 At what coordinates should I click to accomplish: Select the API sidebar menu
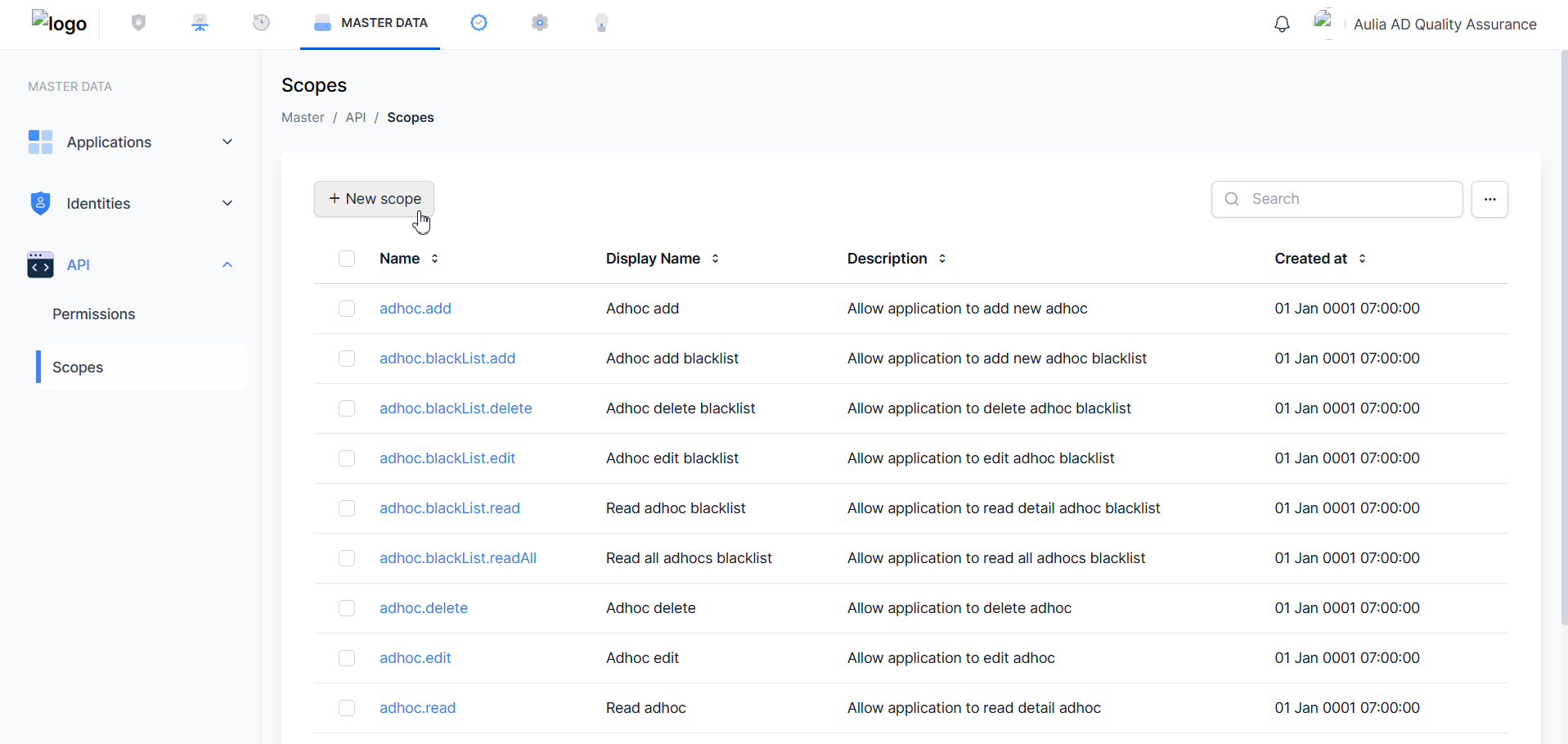[x=131, y=264]
